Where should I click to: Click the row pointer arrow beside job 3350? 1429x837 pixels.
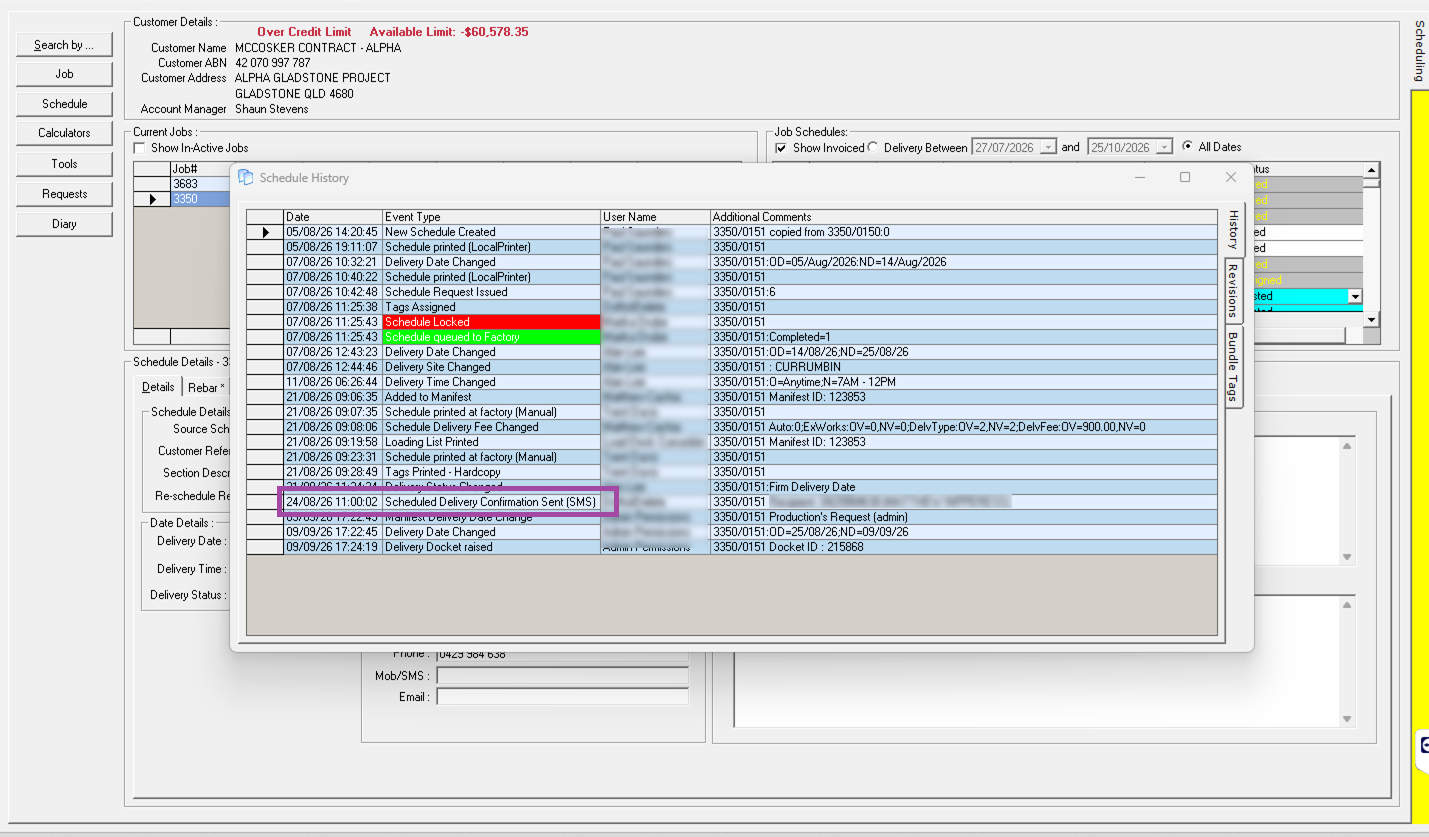[x=153, y=199]
